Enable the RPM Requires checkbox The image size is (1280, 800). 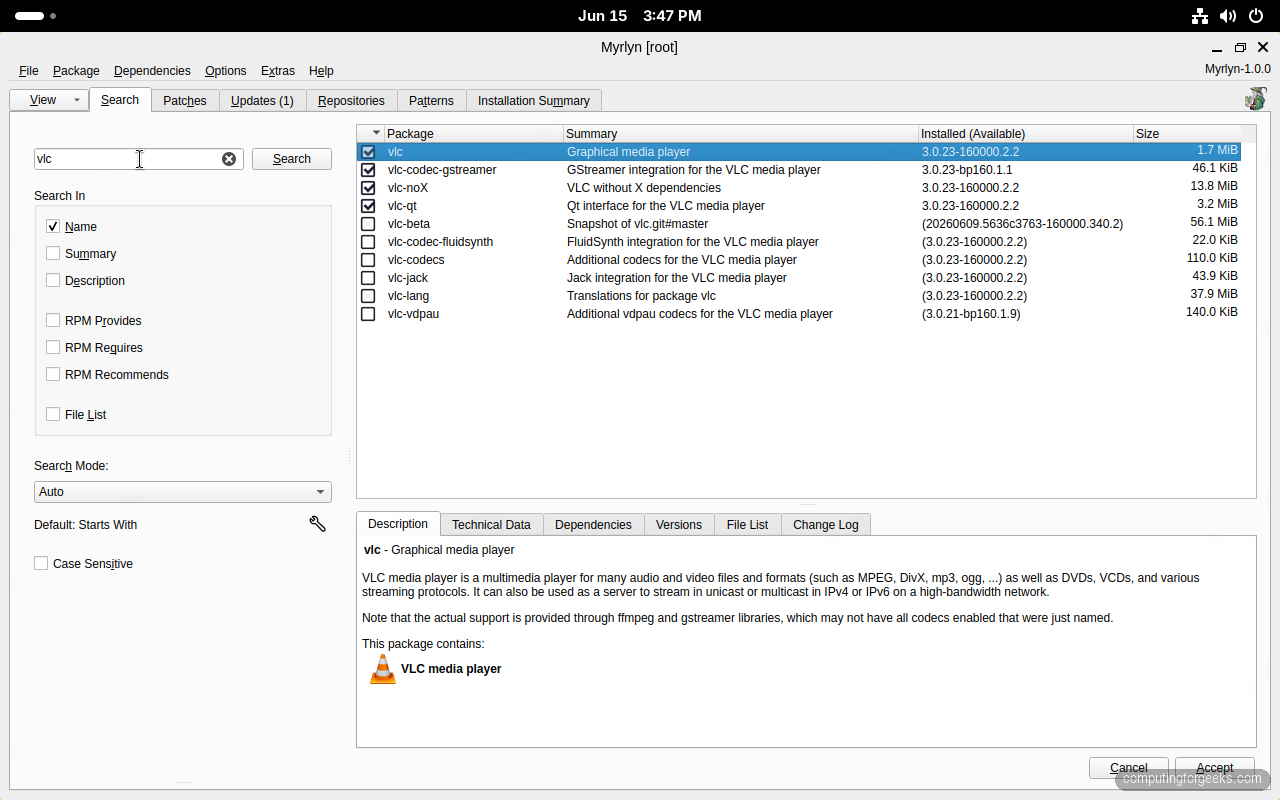pyautogui.click(x=53, y=348)
